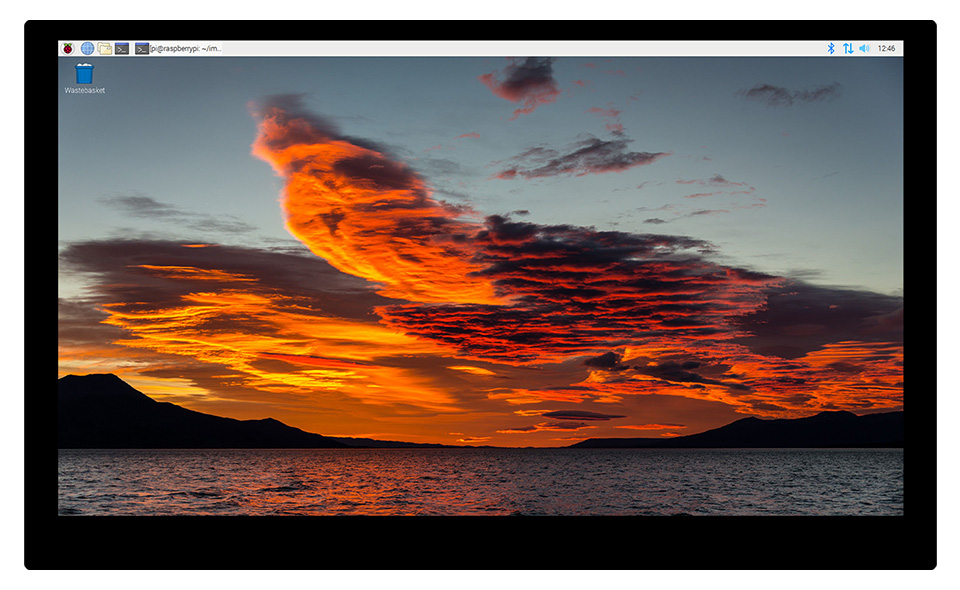
Task: Click the terminal icon inside the running task button
Action: (x=142, y=48)
